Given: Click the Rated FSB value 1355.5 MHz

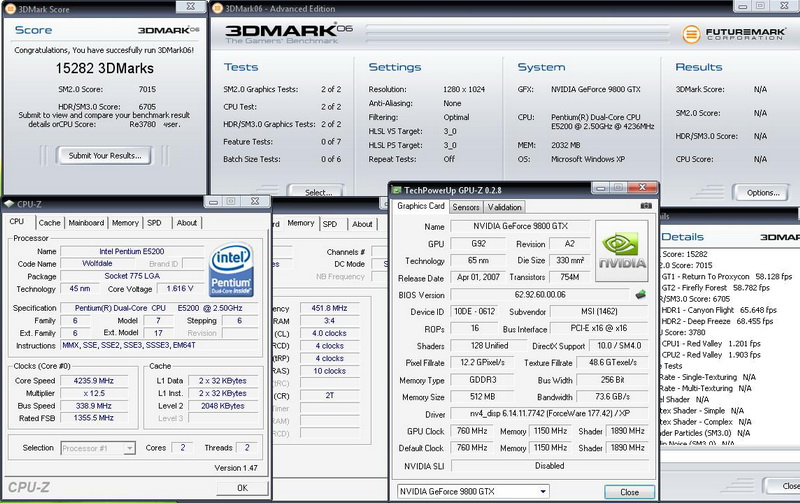Looking at the screenshot, I should (x=94, y=418).
